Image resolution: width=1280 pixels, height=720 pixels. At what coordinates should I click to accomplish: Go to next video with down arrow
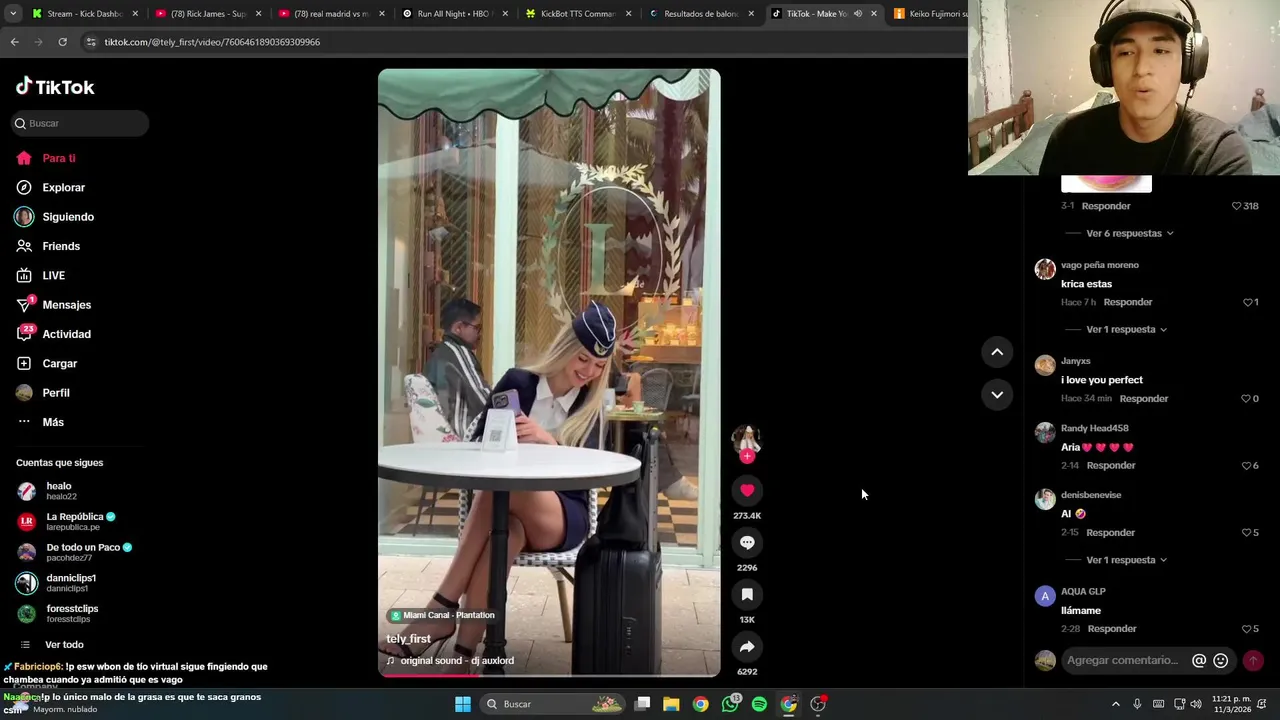point(997,394)
